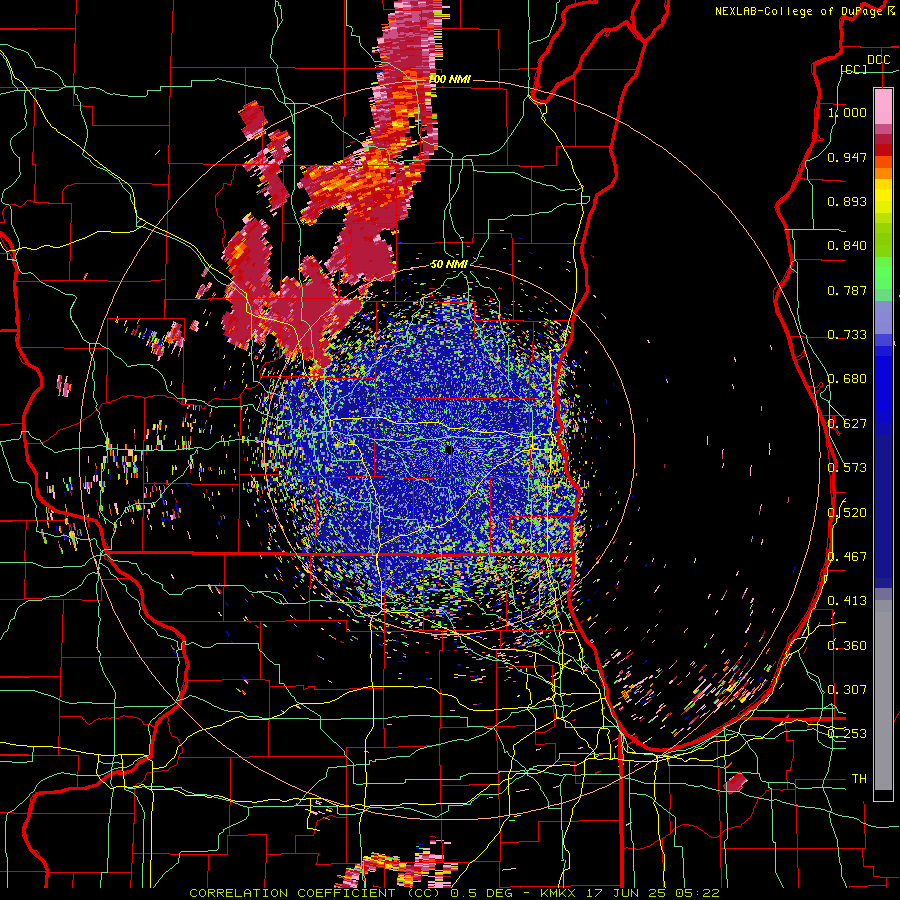Select the 0.573 legend value

pyautogui.click(x=847, y=468)
